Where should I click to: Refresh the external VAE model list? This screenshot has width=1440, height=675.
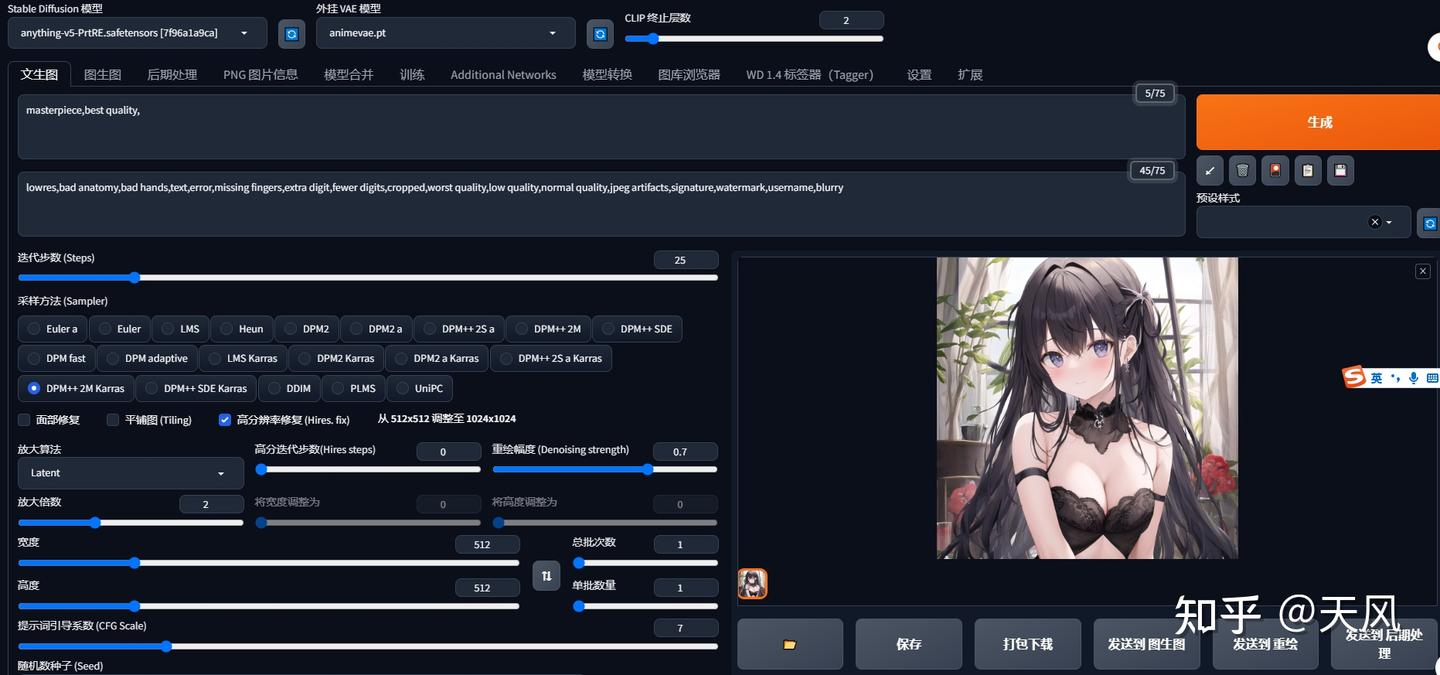pyautogui.click(x=600, y=34)
